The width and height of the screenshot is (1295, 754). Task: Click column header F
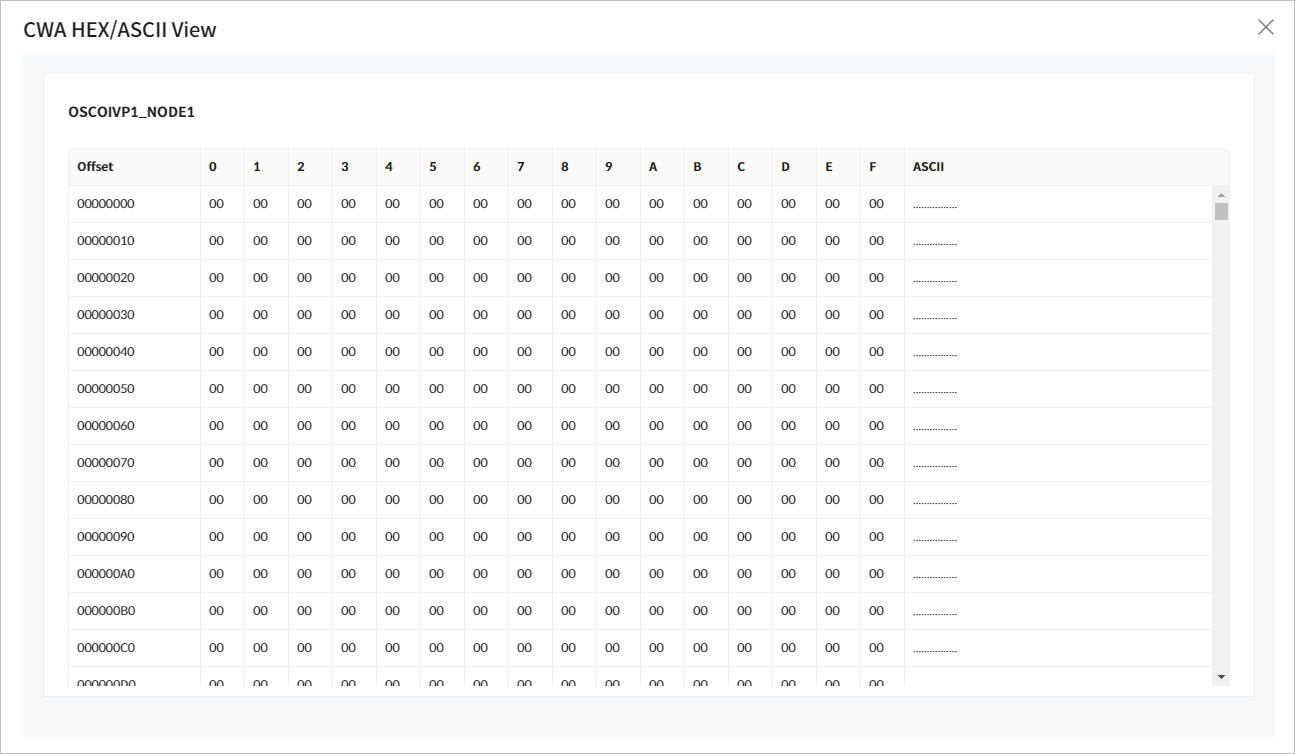pyautogui.click(x=873, y=167)
